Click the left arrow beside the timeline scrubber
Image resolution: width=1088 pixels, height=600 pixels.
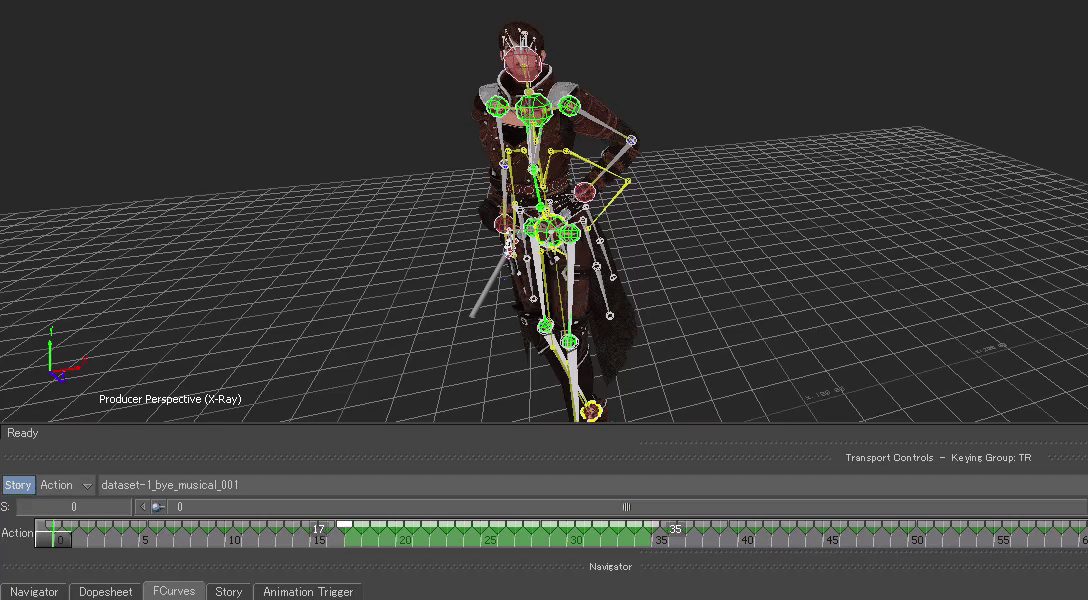[x=142, y=507]
